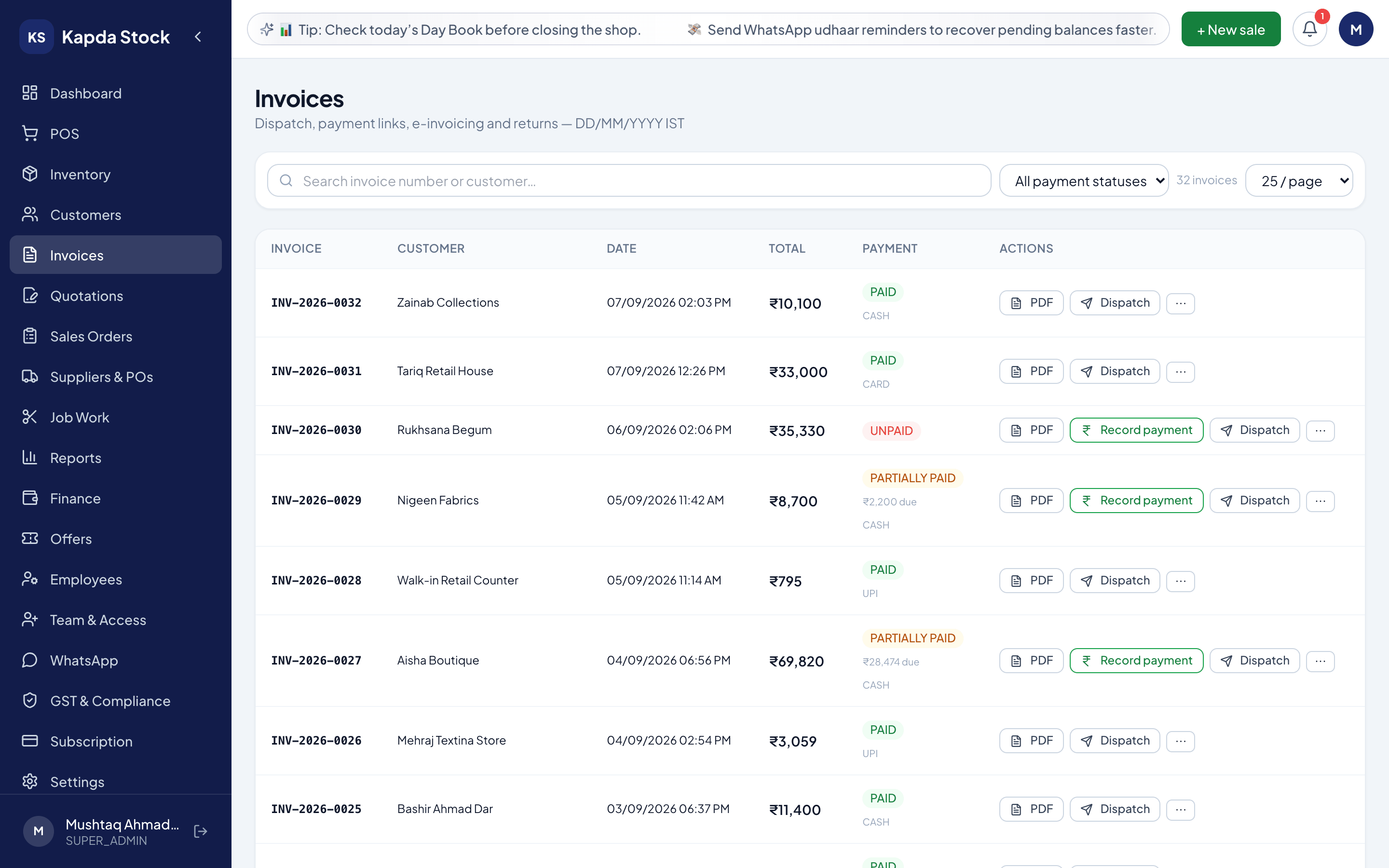The image size is (1389, 868).
Task: Open more actions for INV-2026-0026
Action: coord(1181,741)
